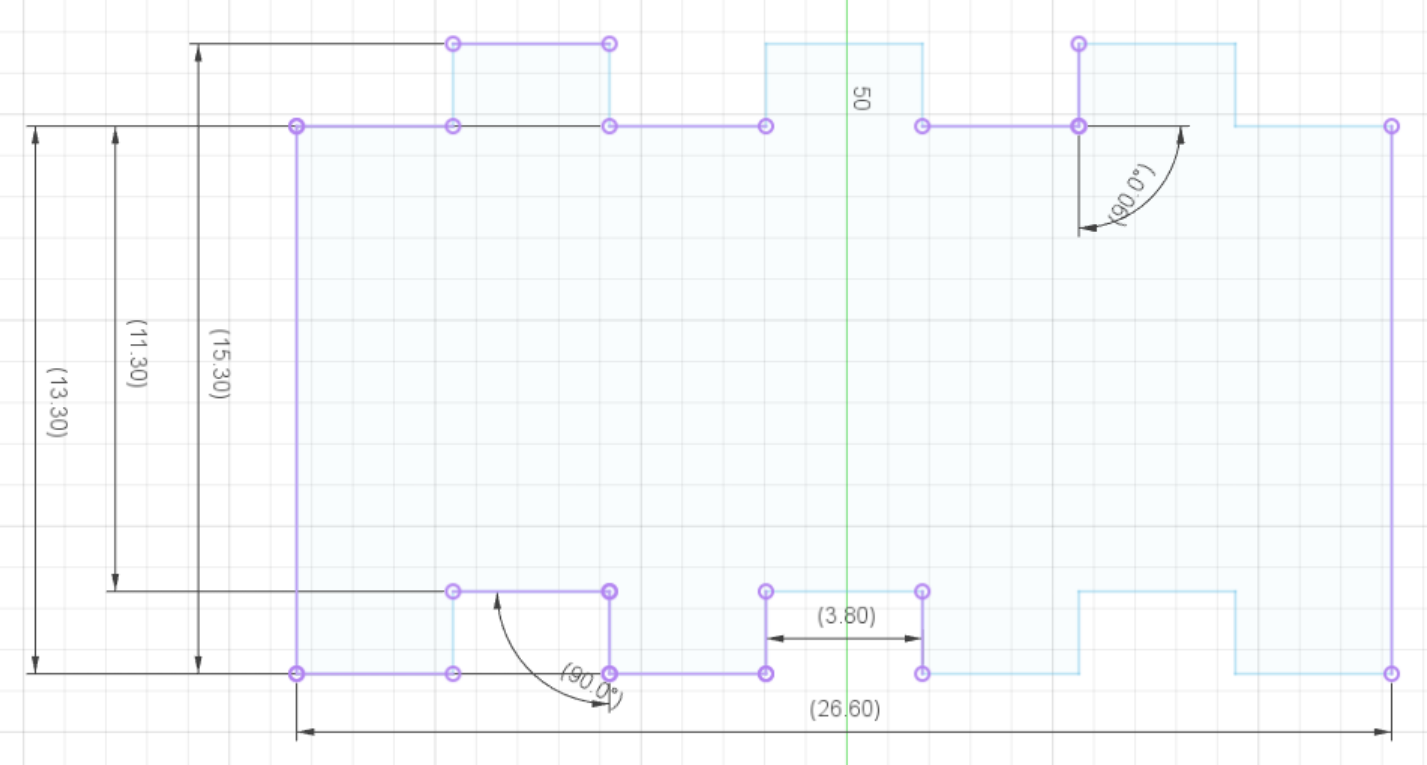Viewport: 1427px width, 765px height.
Task: Select sketch point at profile's bottom-right corner
Action: click(1391, 674)
